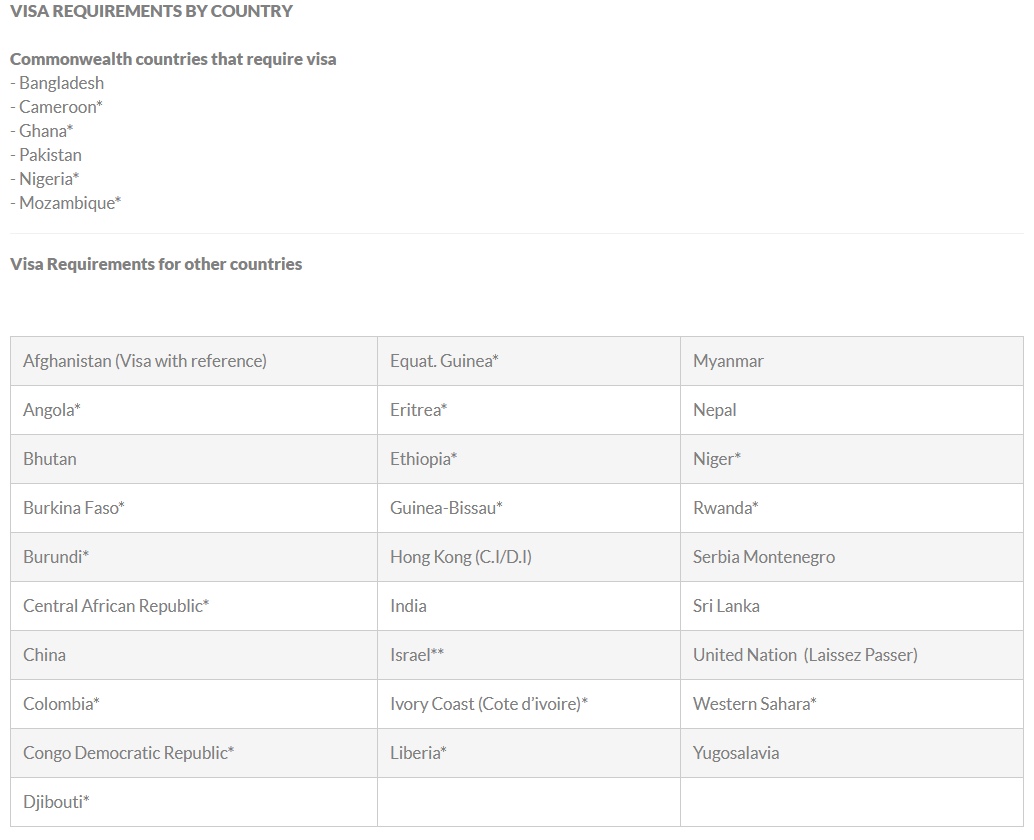
Task: Select the Myanmar table cell
Action: (x=728, y=361)
